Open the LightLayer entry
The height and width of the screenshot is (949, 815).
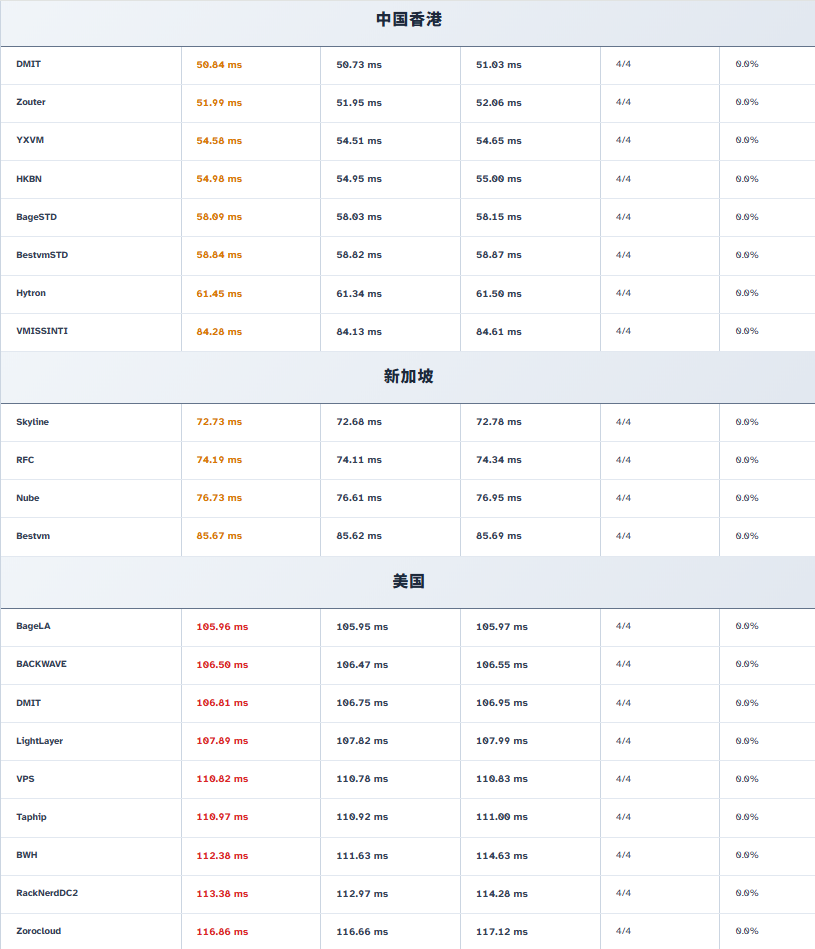[x=39, y=741]
